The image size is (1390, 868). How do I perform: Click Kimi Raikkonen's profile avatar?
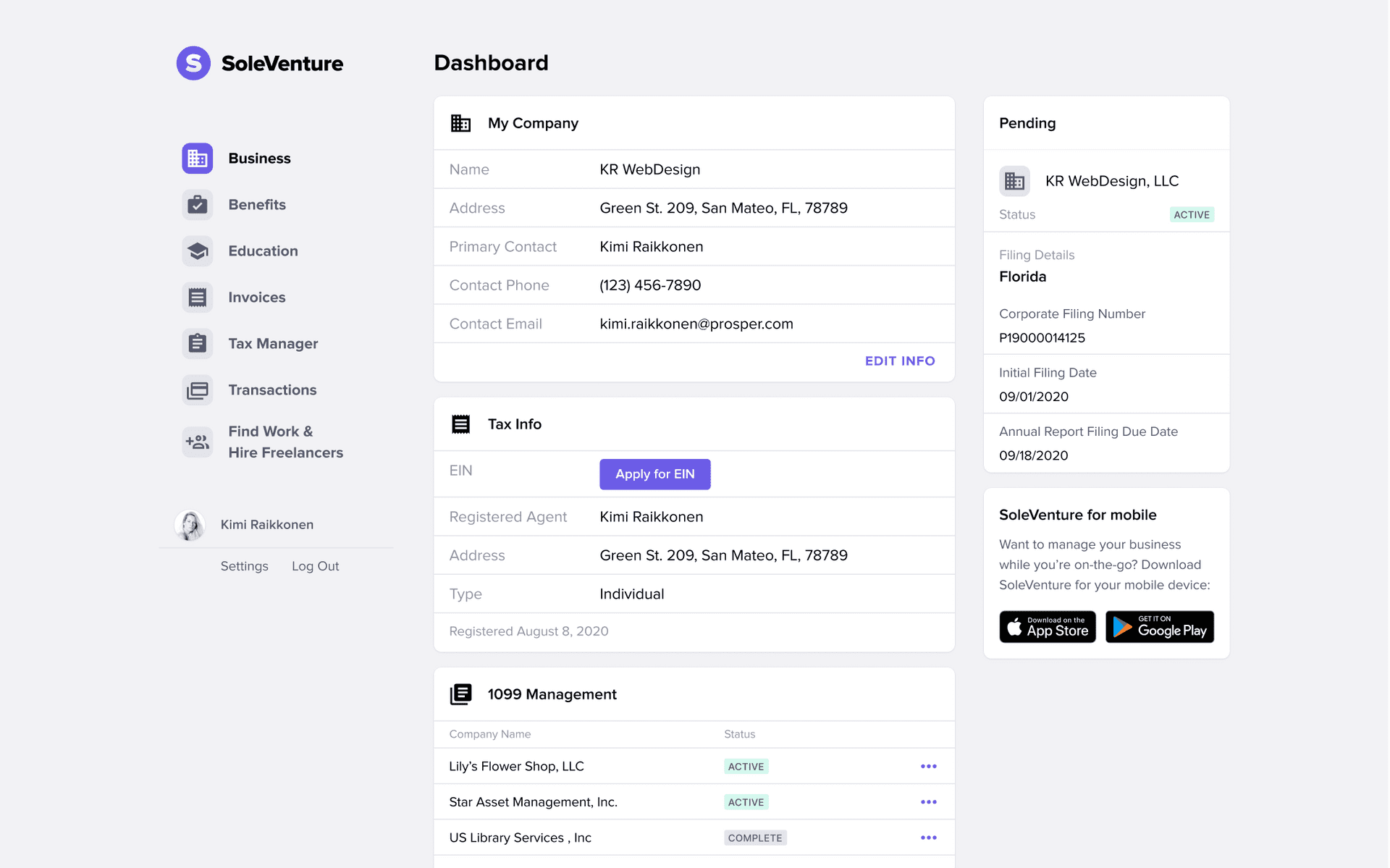coord(190,525)
